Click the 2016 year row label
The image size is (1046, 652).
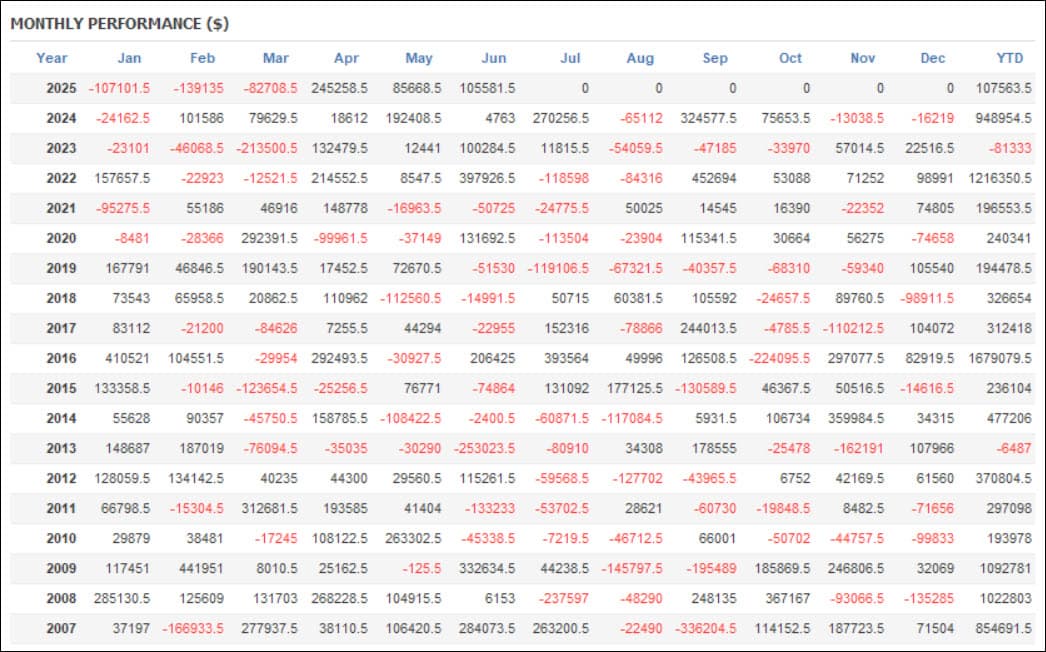(61, 358)
